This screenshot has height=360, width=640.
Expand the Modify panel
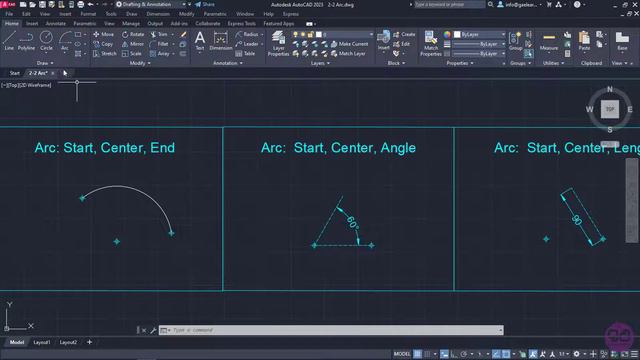coord(140,63)
